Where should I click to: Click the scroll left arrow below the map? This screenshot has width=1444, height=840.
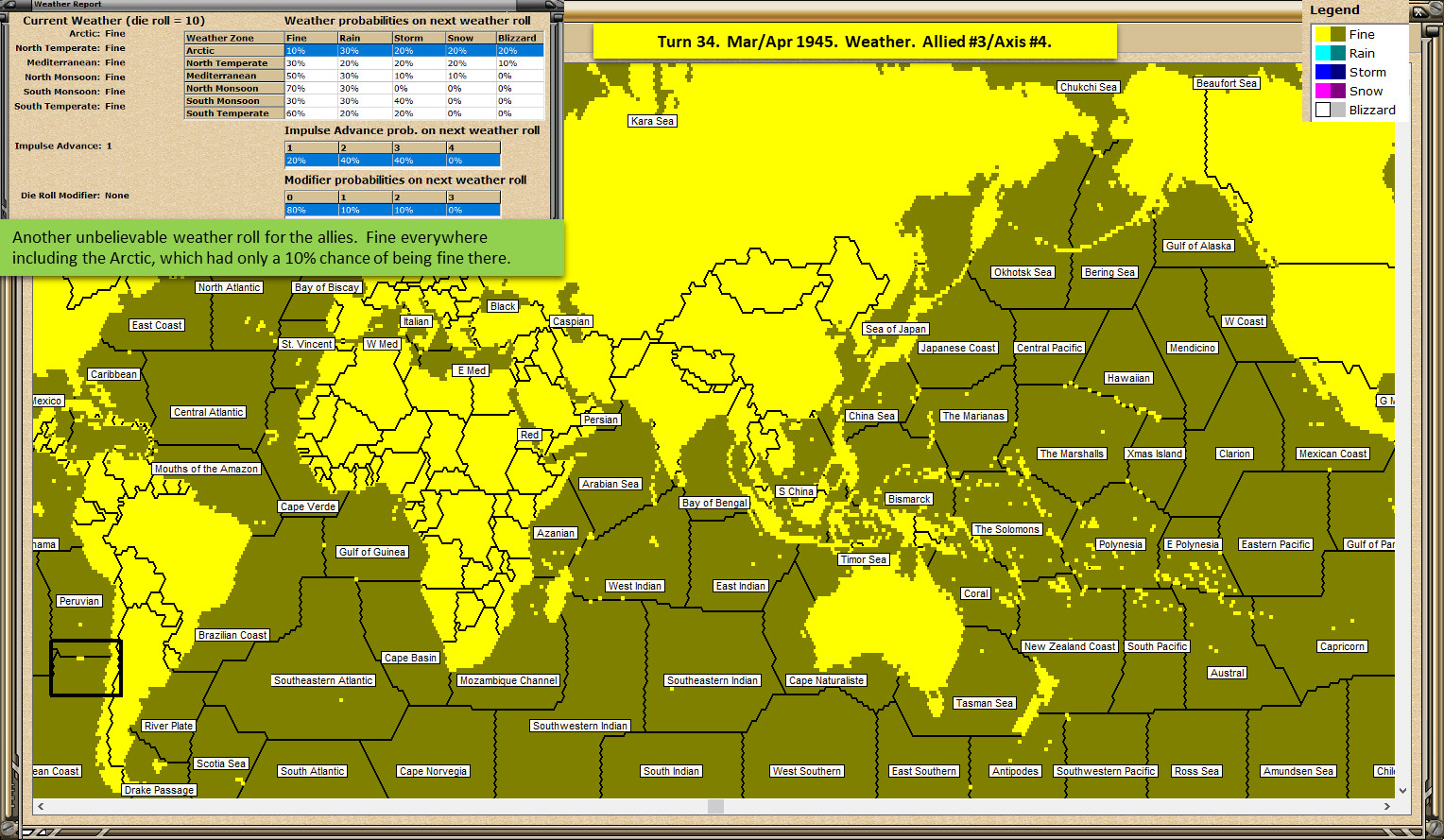click(40, 806)
